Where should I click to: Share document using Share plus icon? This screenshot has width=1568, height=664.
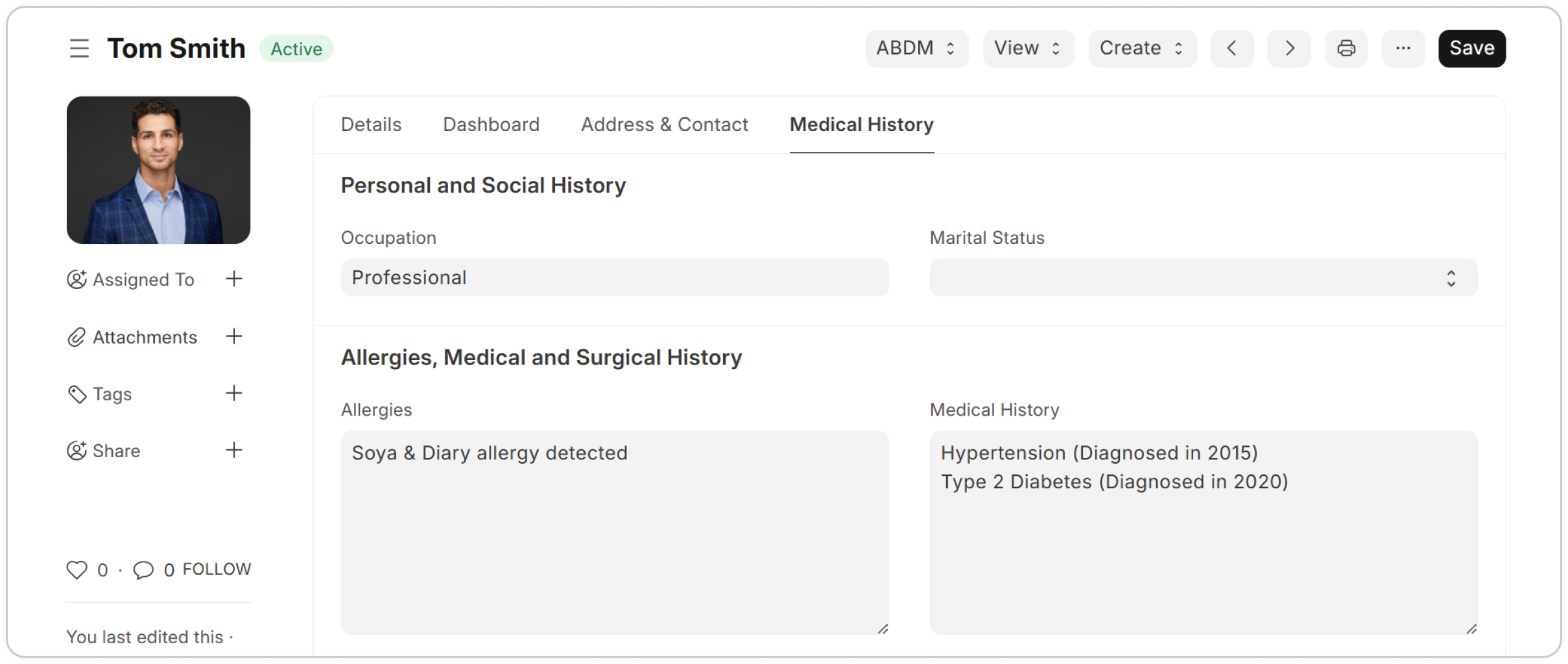point(233,450)
